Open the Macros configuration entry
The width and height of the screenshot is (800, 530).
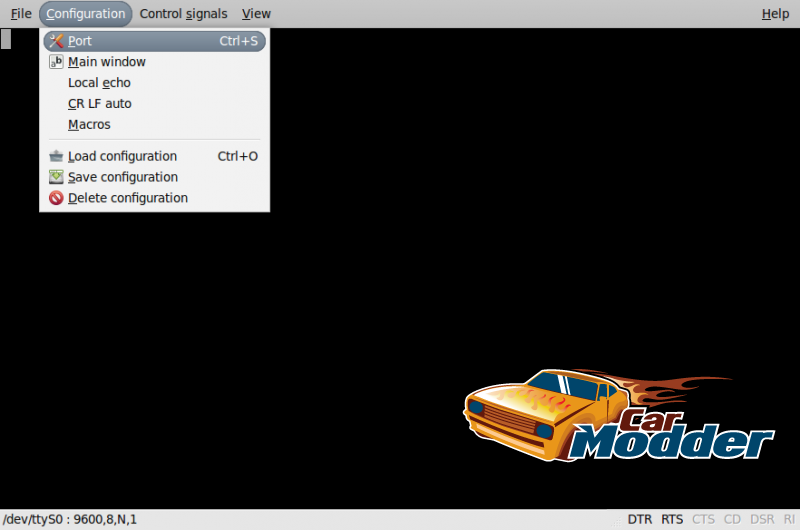155,124
